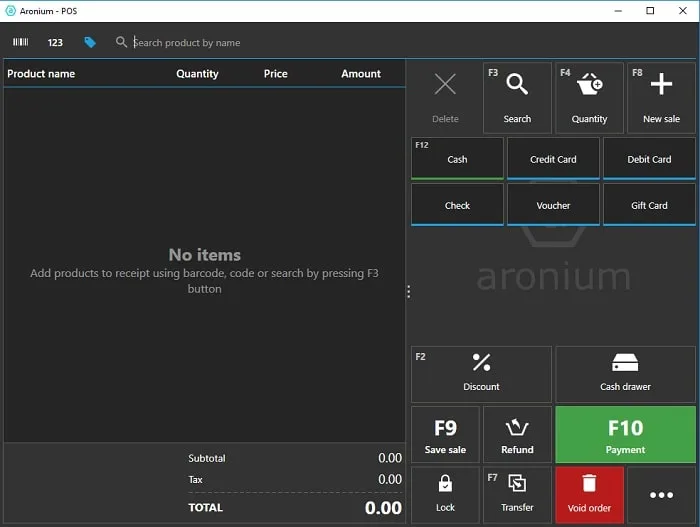Click the Tax label
This screenshot has height=527, width=700.
point(195,480)
